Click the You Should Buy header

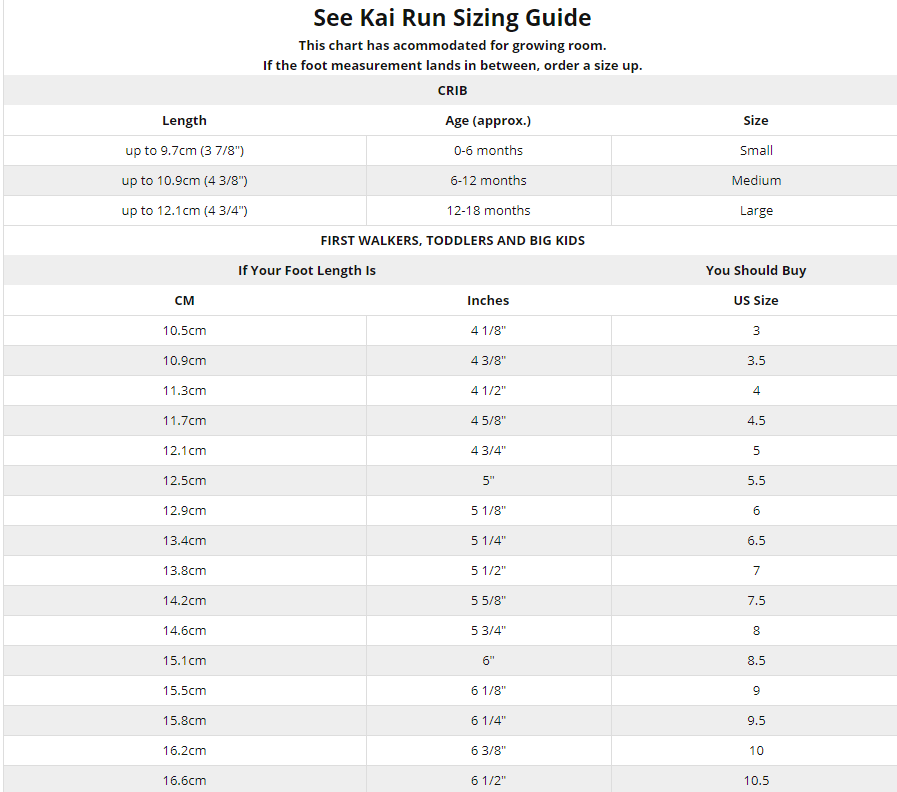point(756,270)
